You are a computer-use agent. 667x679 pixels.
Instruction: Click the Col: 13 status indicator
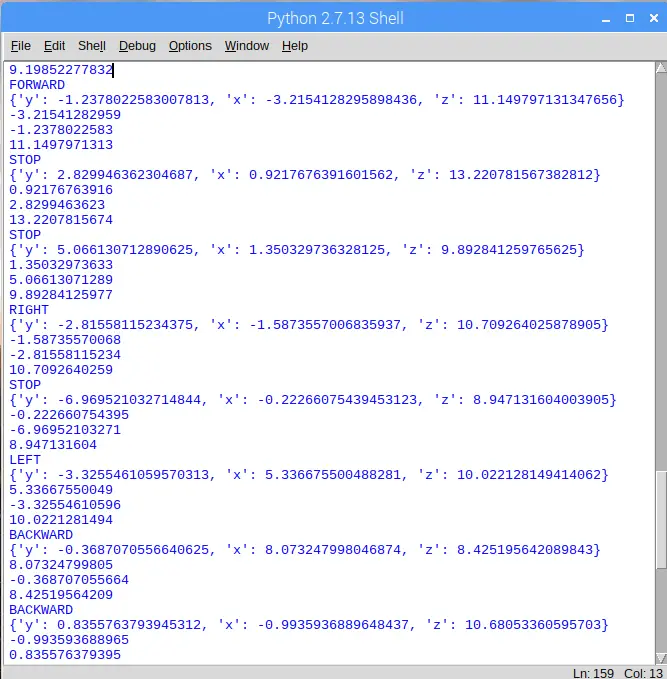click(643, 673)
